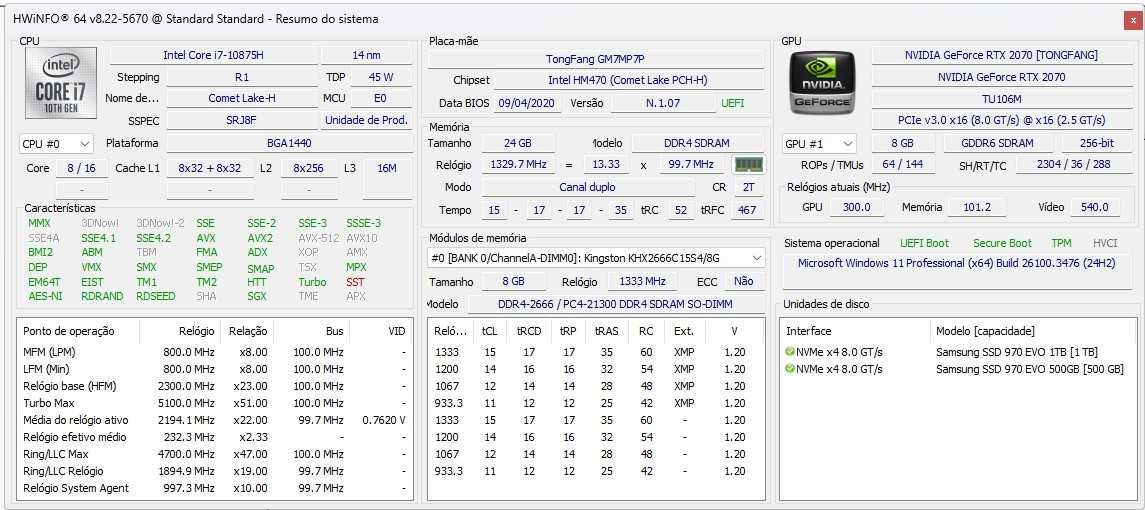Click the AES-NI feature flag
Viewport: 1145px width, 510px height.
45,297
